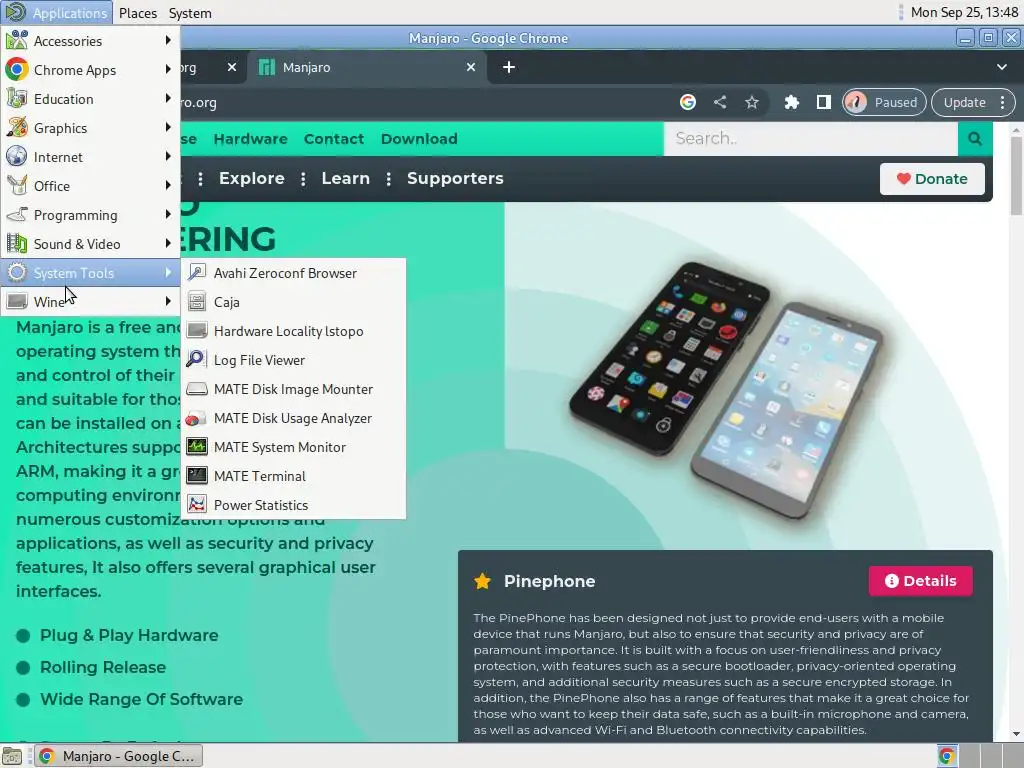
Task: Close the first browser tab
Action: pos(232,67)
